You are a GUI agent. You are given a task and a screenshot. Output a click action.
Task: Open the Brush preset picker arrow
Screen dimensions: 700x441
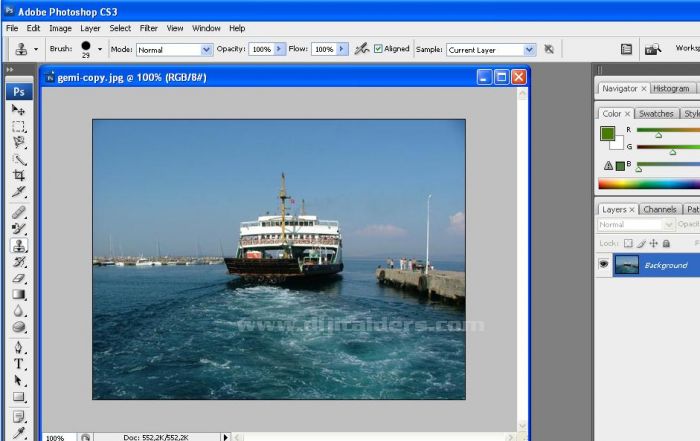(100, 49)
